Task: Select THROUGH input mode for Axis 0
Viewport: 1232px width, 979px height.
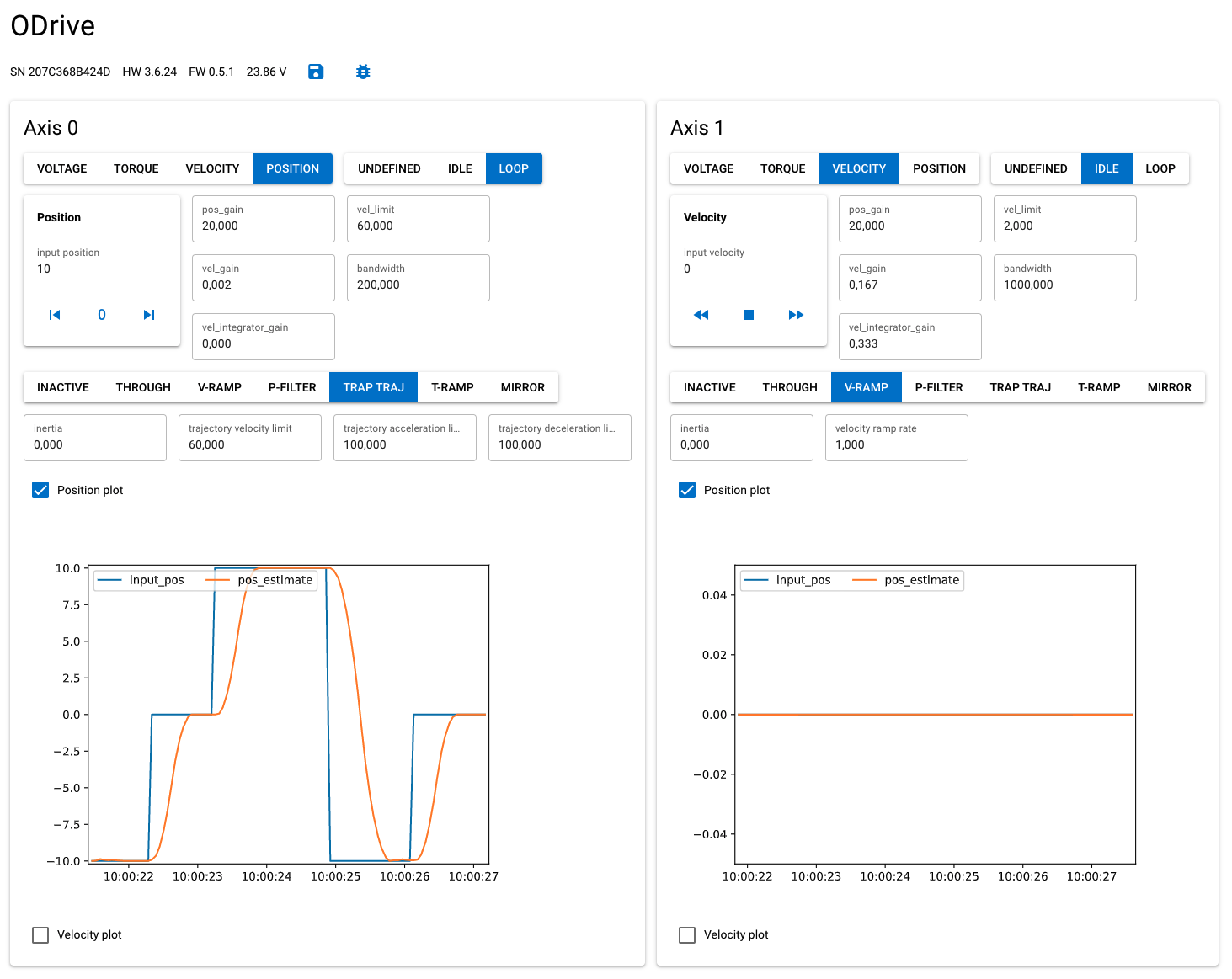Action: point(143,387)
